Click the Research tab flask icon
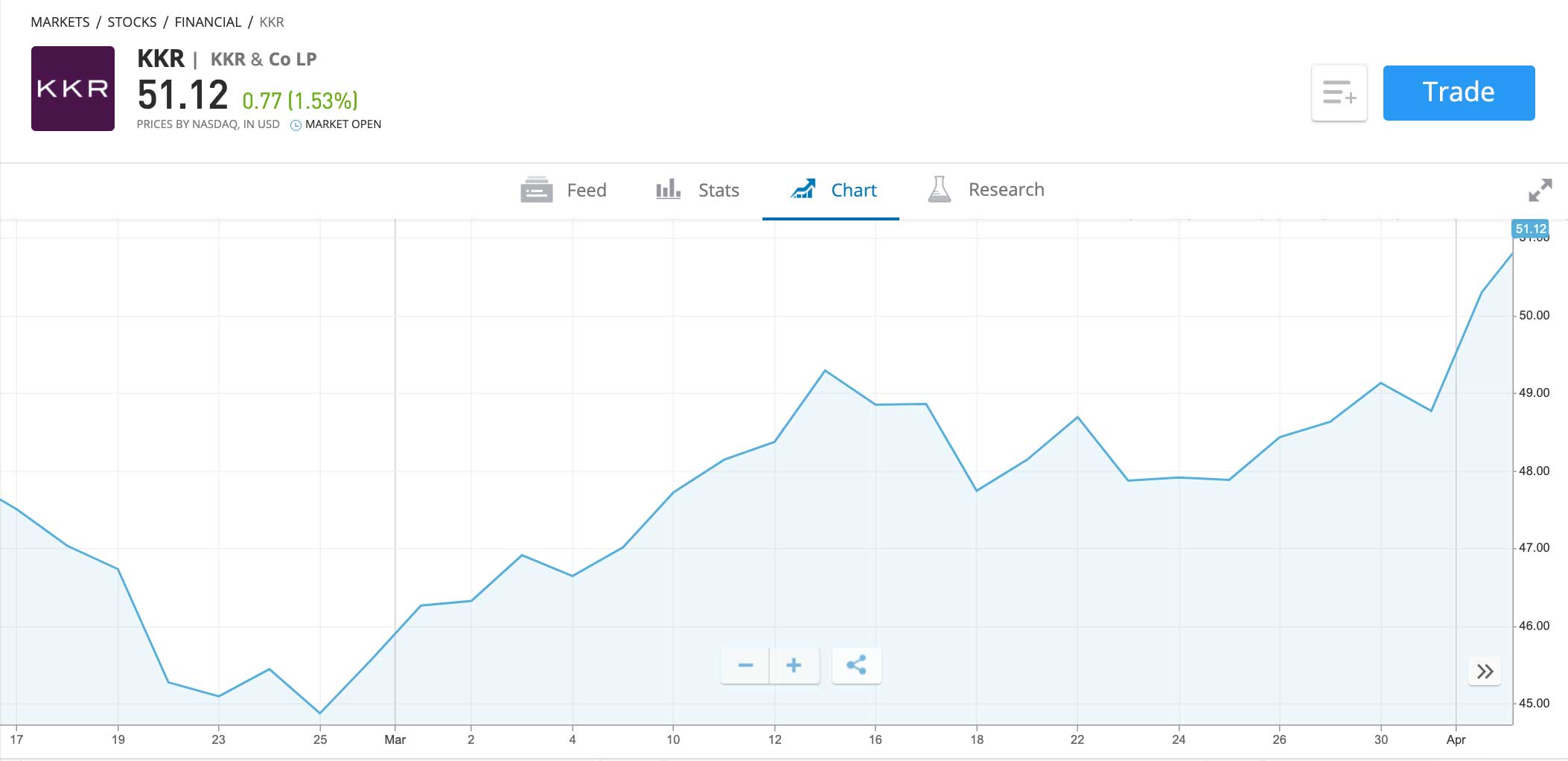The image size is (1568, 761). [x=940, y=189]
